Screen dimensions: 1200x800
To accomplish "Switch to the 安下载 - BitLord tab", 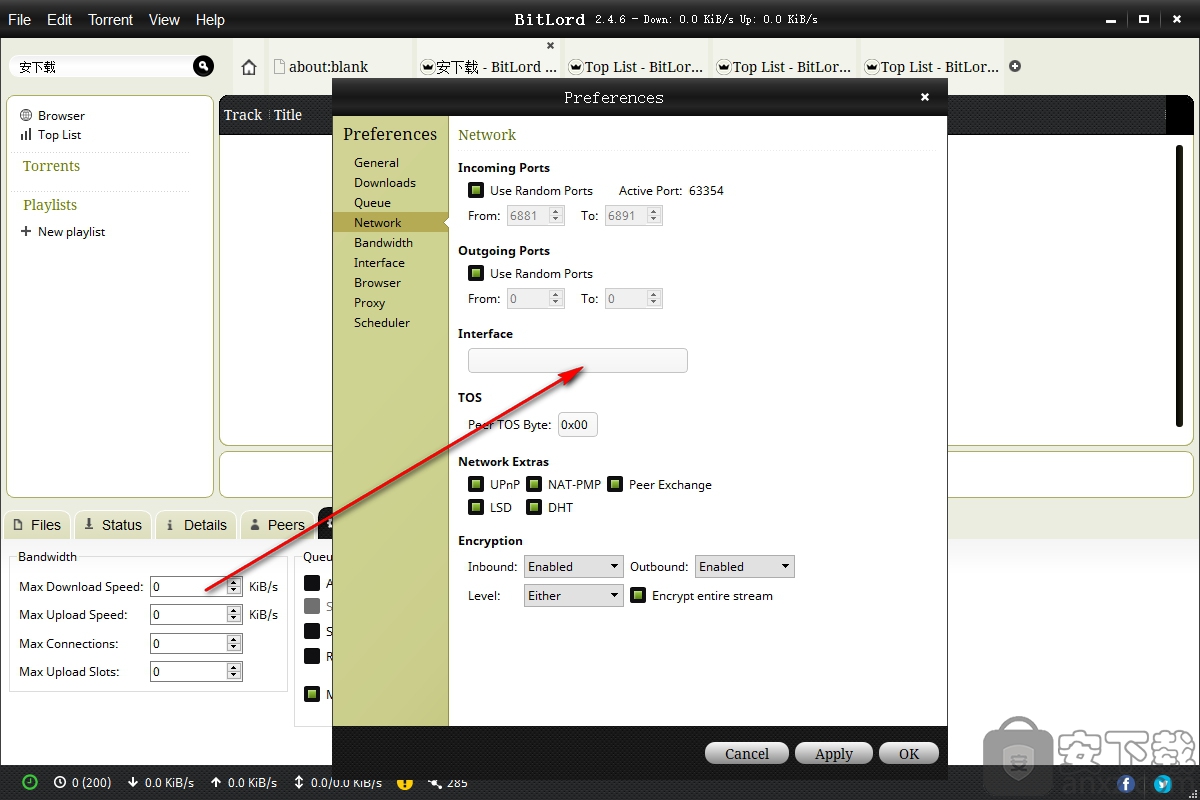I will (x=490, y=67).
